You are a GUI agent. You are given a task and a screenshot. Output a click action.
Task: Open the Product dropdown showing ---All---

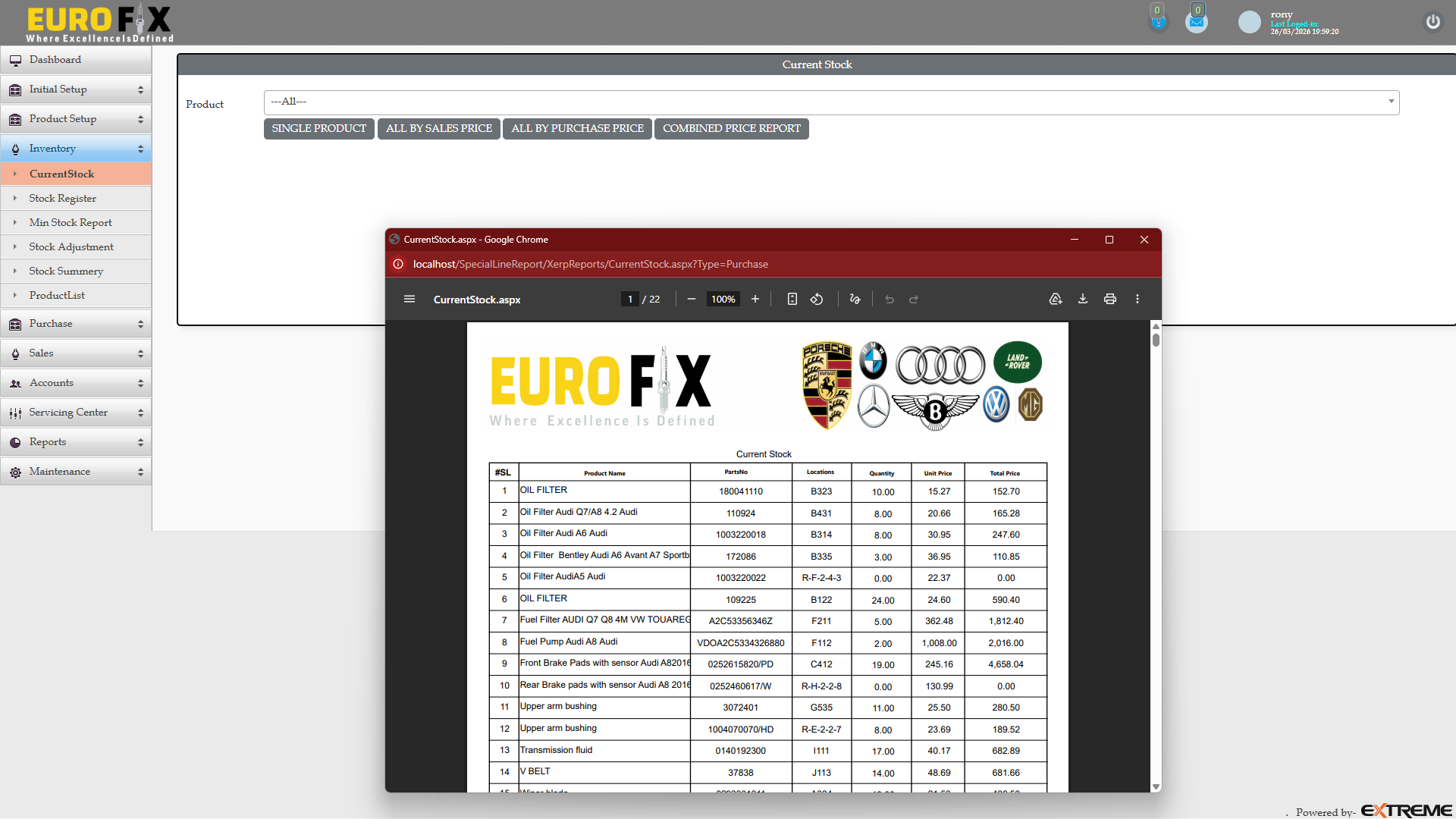[x=830, y=102]
